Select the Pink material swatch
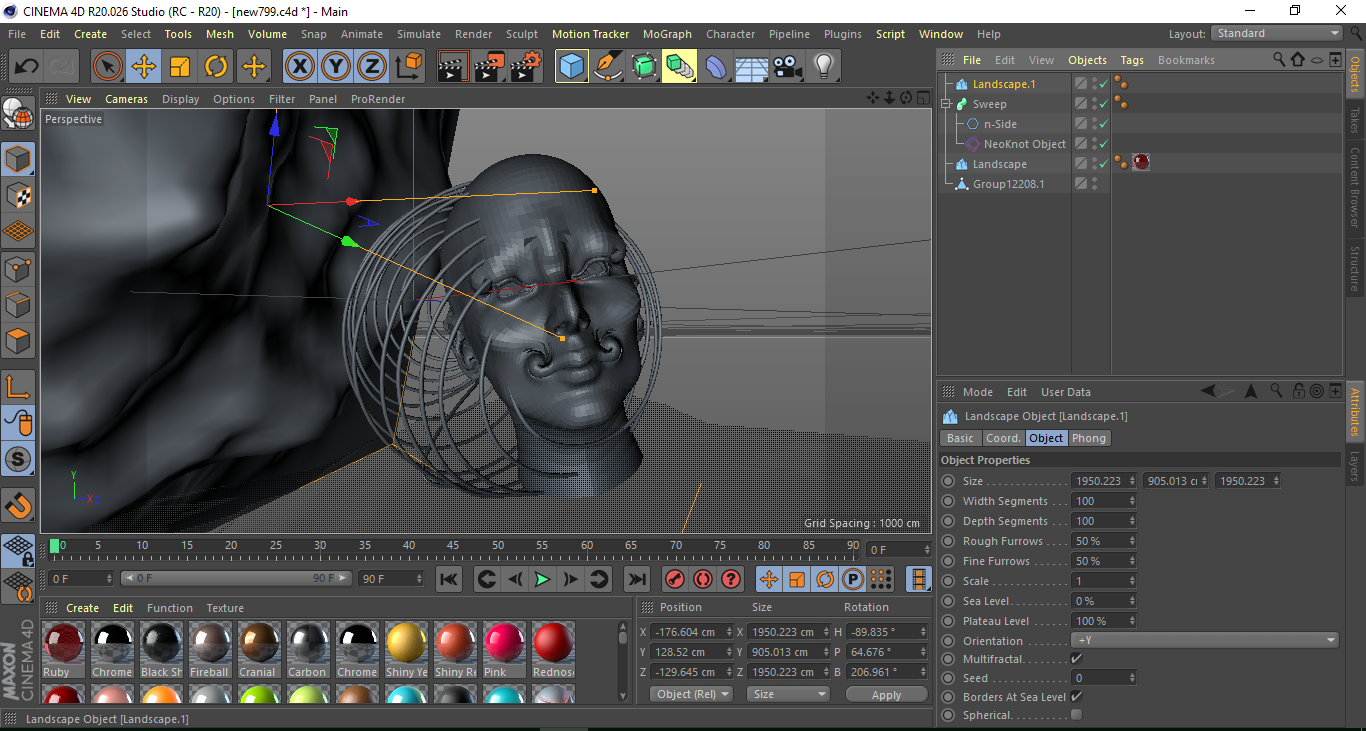 click(x=504, y=649)
